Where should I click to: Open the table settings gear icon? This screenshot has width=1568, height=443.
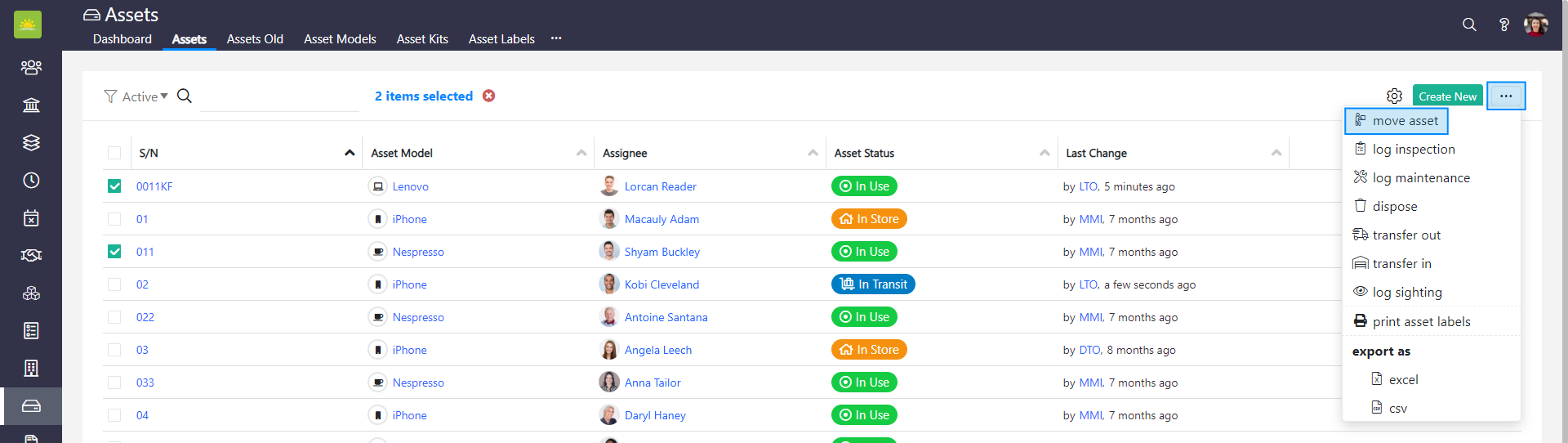point(1394,96)
